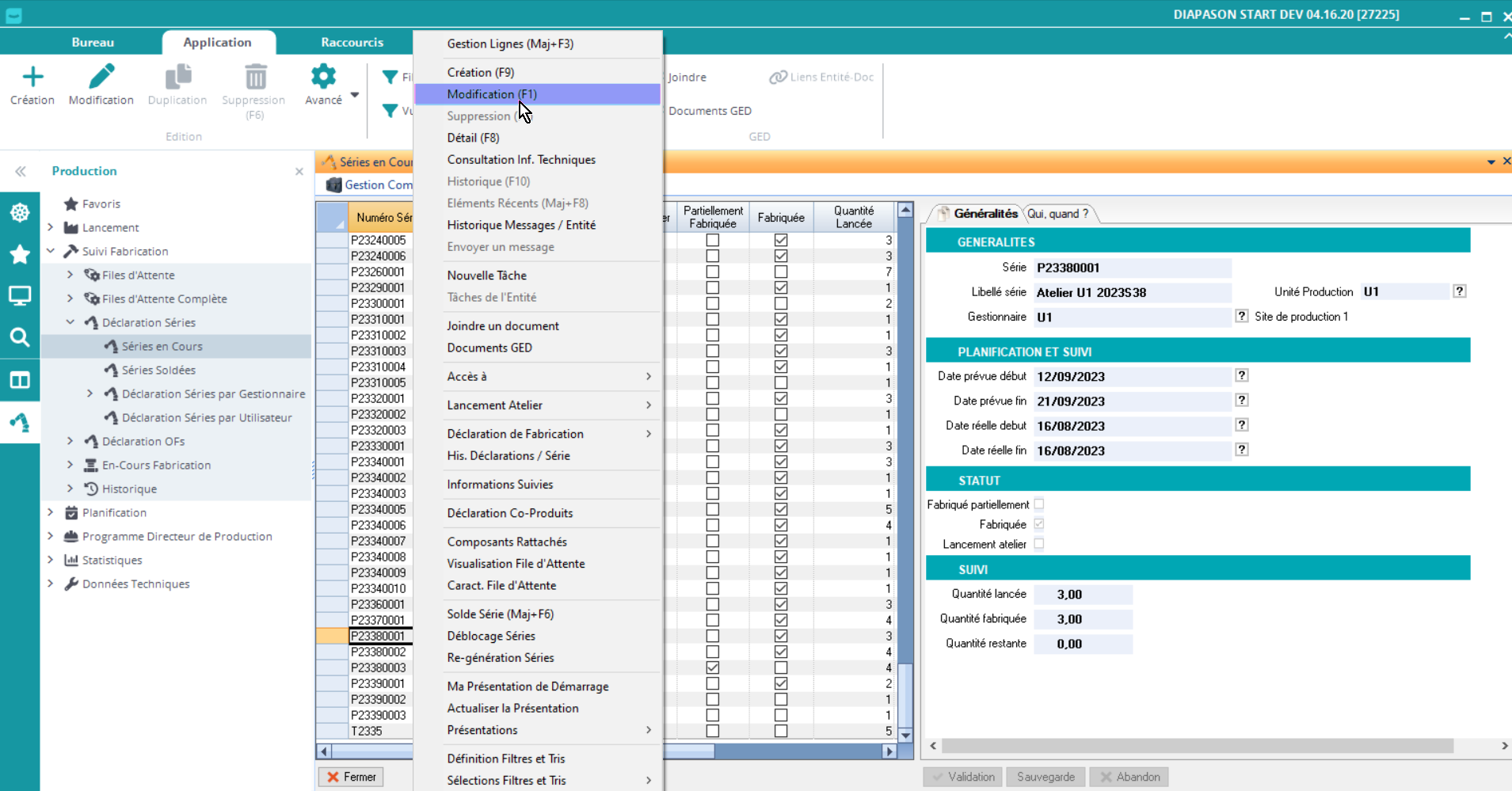
Task: Collapse the Suivi Fabrication tree node
Action: click(x=51, y=251)
